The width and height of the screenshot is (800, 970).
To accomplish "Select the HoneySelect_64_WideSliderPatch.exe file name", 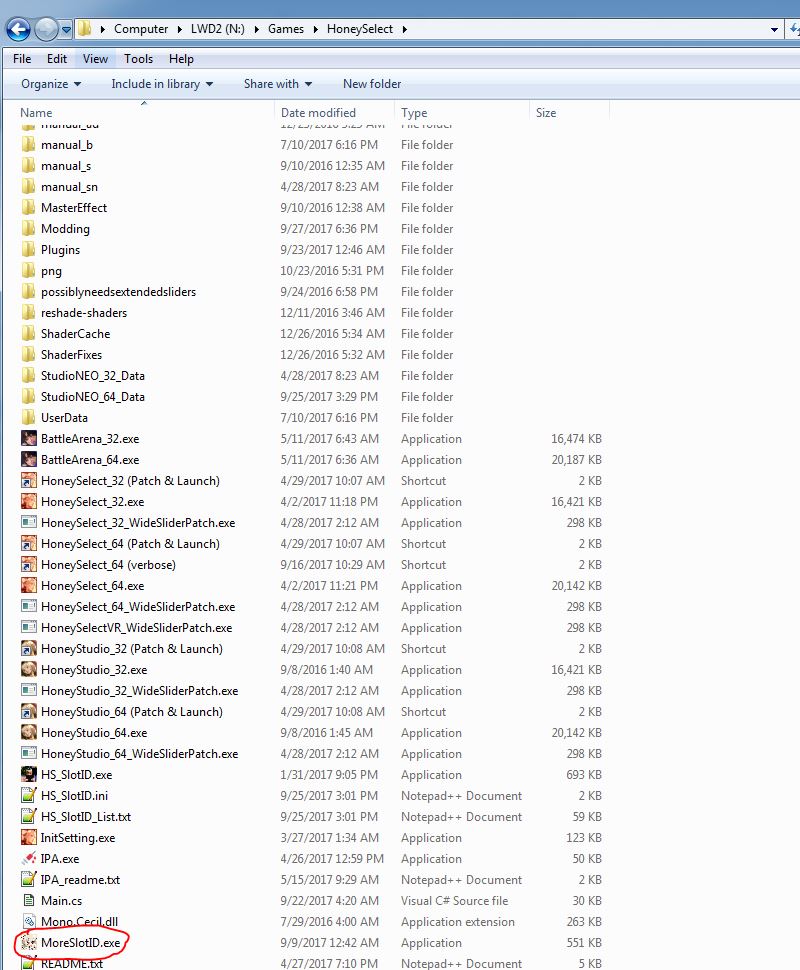I will (x=138, y=607).
